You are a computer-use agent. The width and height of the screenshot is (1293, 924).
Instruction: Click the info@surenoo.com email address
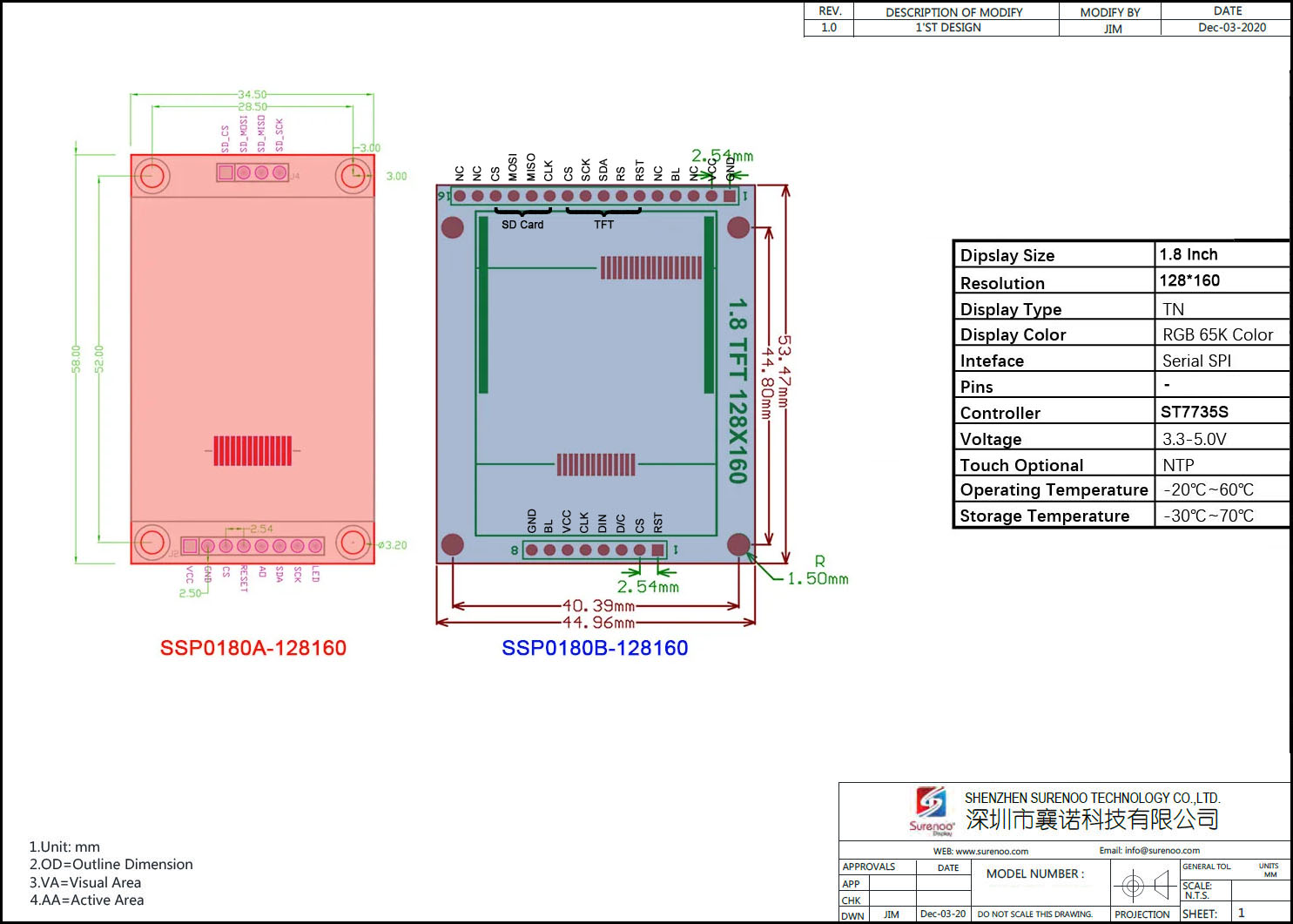(1149, 850)
